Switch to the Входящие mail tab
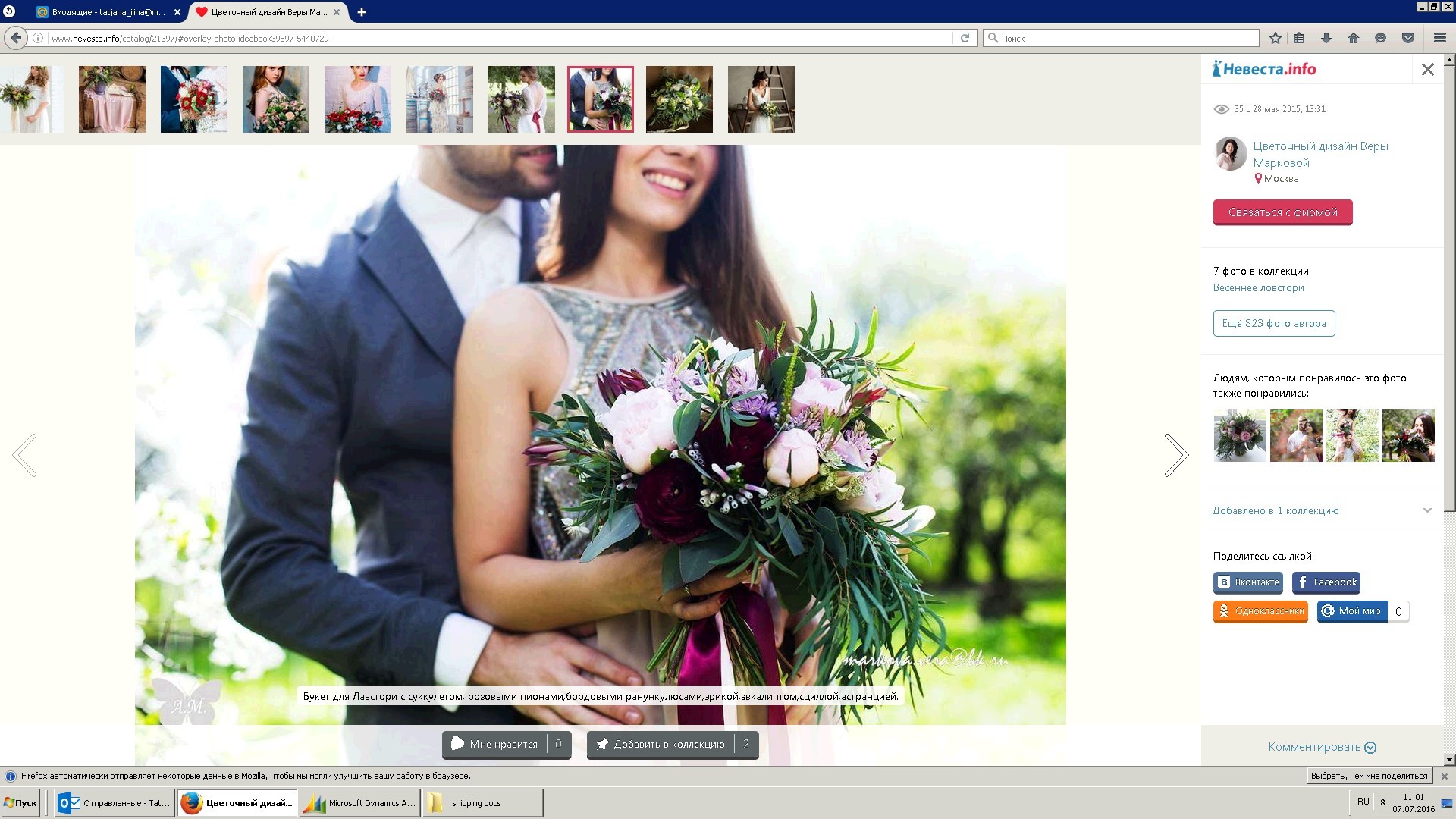Screen dimensions: 1456x819 click(x=106, y=12)
